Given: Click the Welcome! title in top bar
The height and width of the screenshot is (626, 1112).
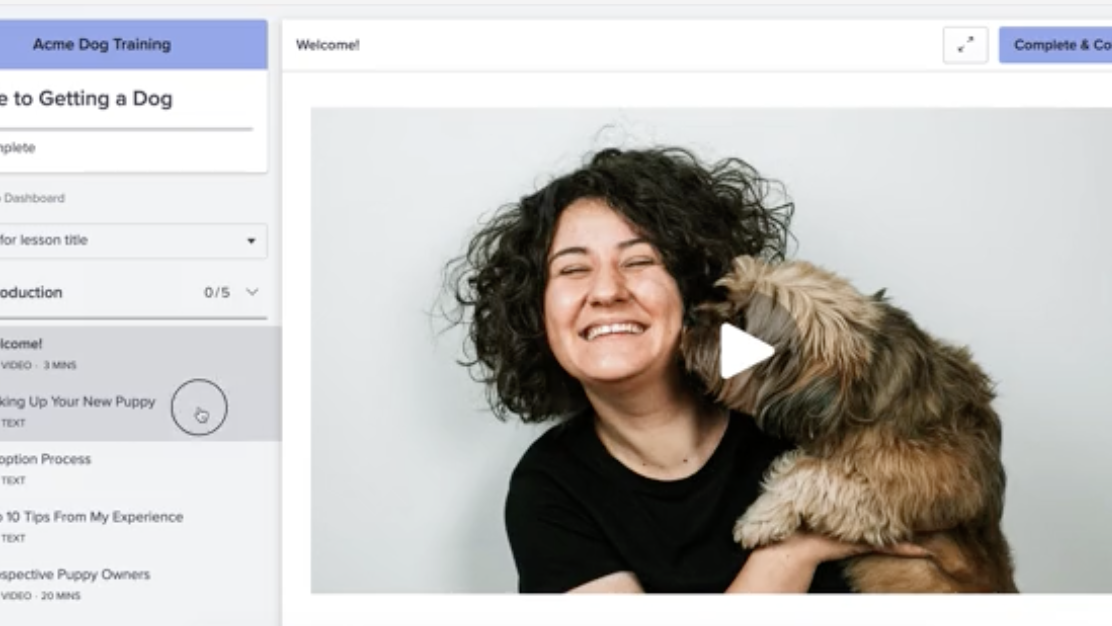Looking at the screenshot, I should 328,45.
